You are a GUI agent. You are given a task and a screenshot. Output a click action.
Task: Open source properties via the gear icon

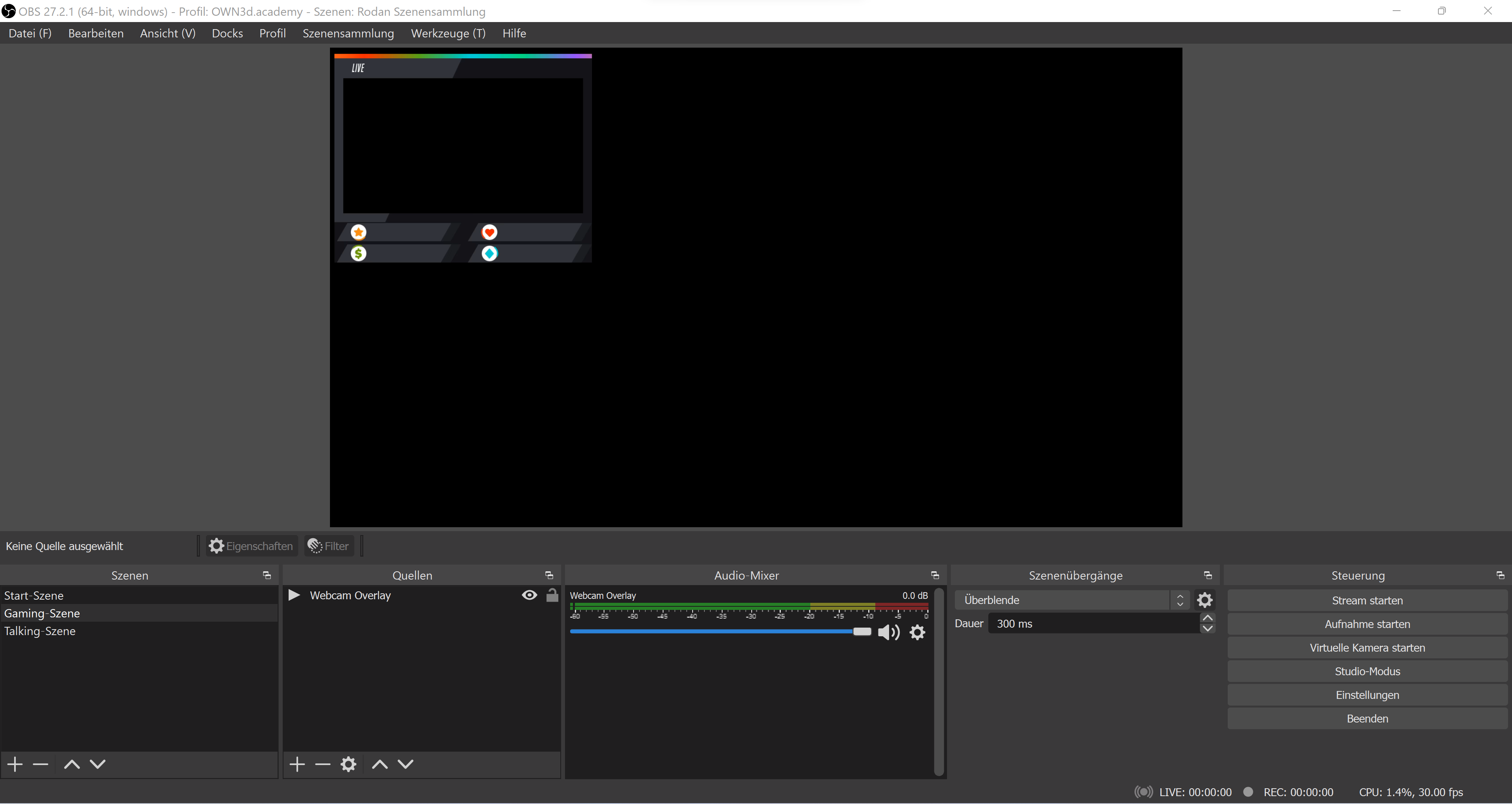pos(348,763)
